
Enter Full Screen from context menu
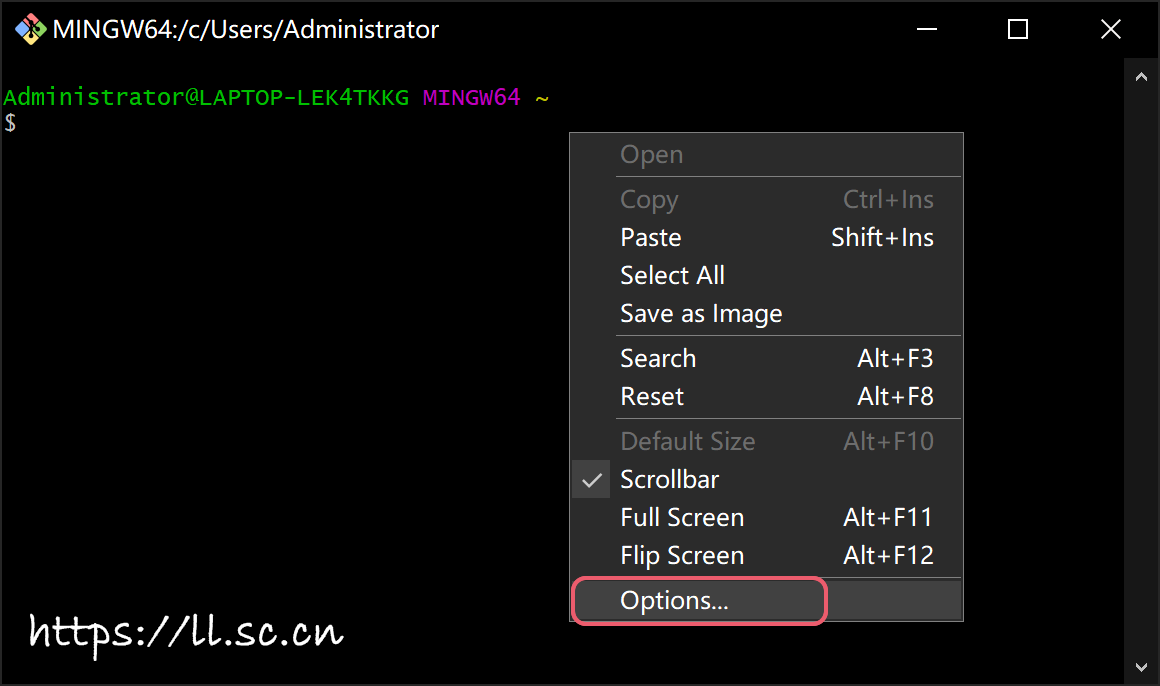click(682, 518)
